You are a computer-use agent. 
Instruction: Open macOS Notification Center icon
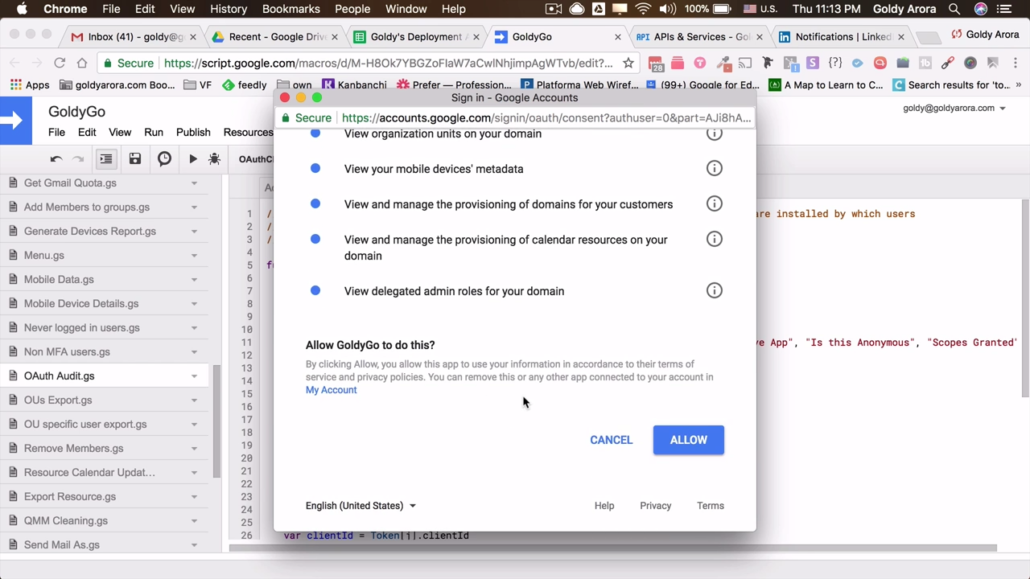(1004, 9)
